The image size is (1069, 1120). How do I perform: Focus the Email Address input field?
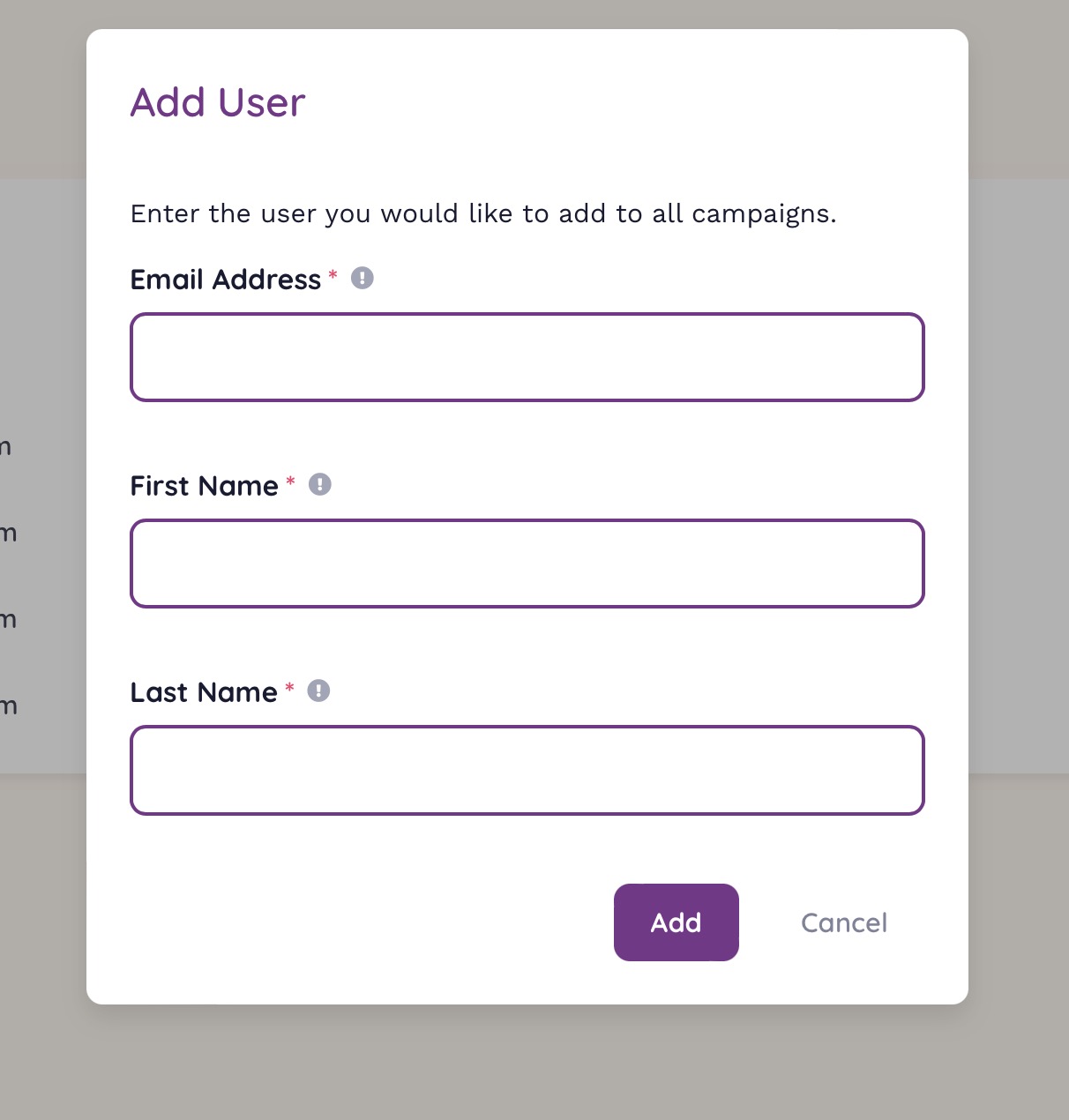click(527, 357)
